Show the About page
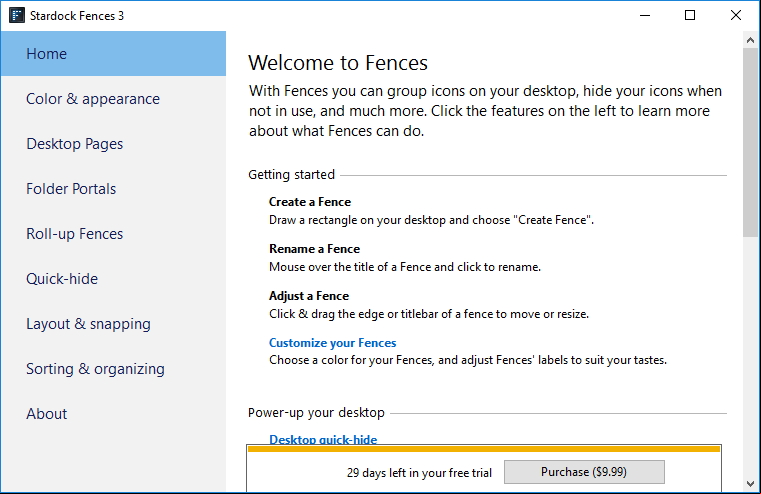The height and width of the screenshot is (494, 761). click(x=114, y=414)
